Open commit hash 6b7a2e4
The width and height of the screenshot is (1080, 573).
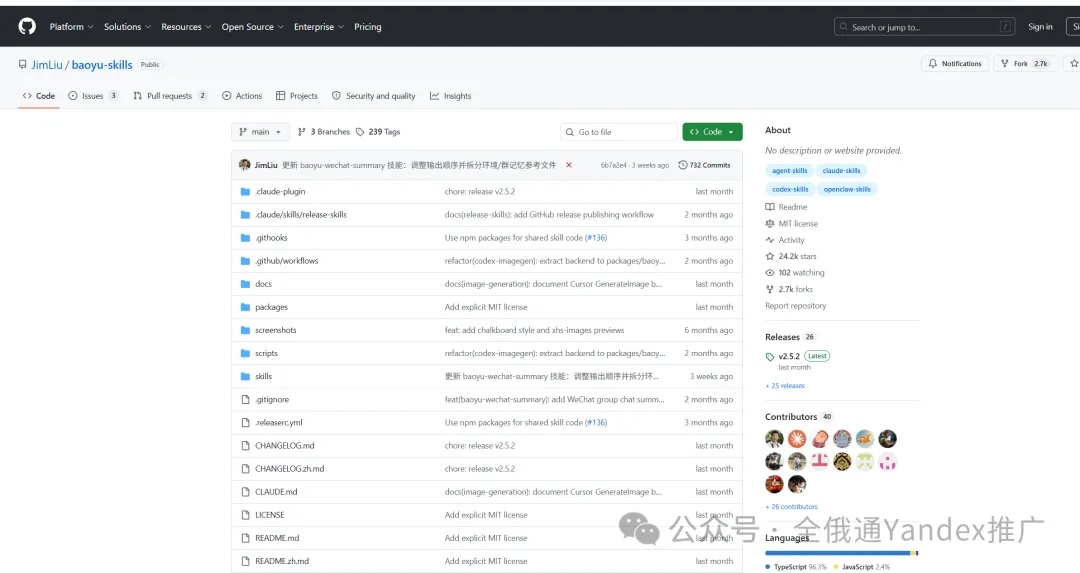point(614,165)
